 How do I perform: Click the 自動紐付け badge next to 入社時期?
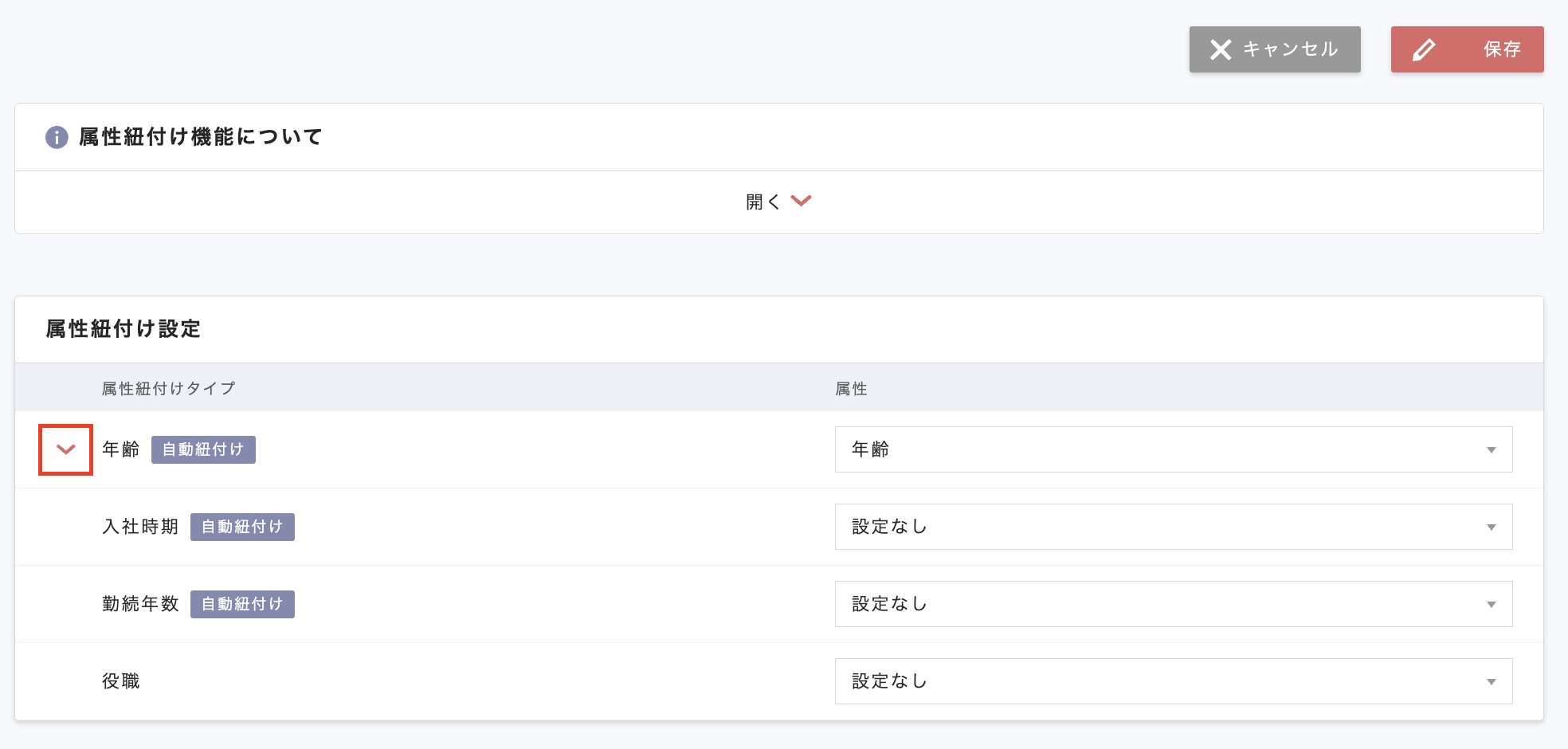(242, 527)
